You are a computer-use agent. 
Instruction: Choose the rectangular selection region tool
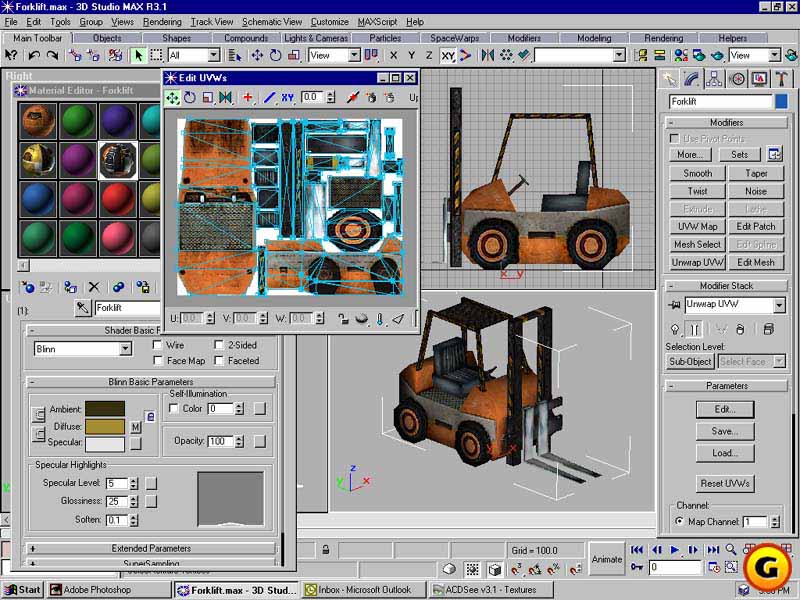point(157,55)
